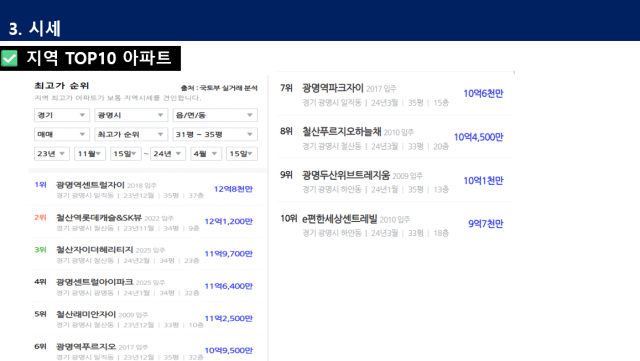Open the 매매 transaction type dropdown
Viewport: 640px width, 361px height.
click(x=62, y=134)
